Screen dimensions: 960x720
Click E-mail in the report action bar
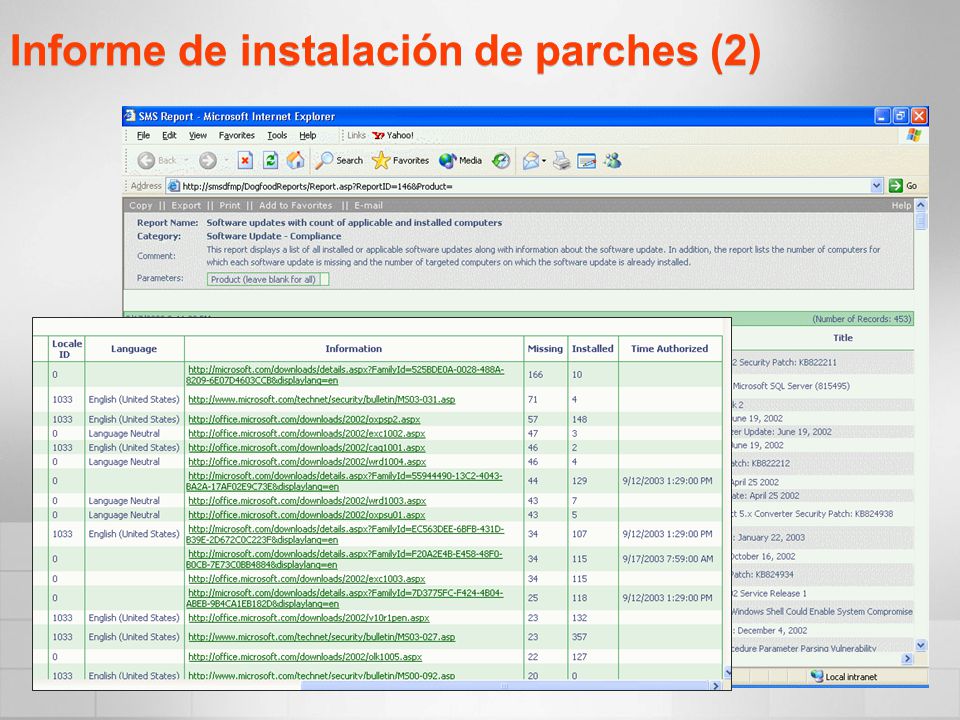point(368,206)
